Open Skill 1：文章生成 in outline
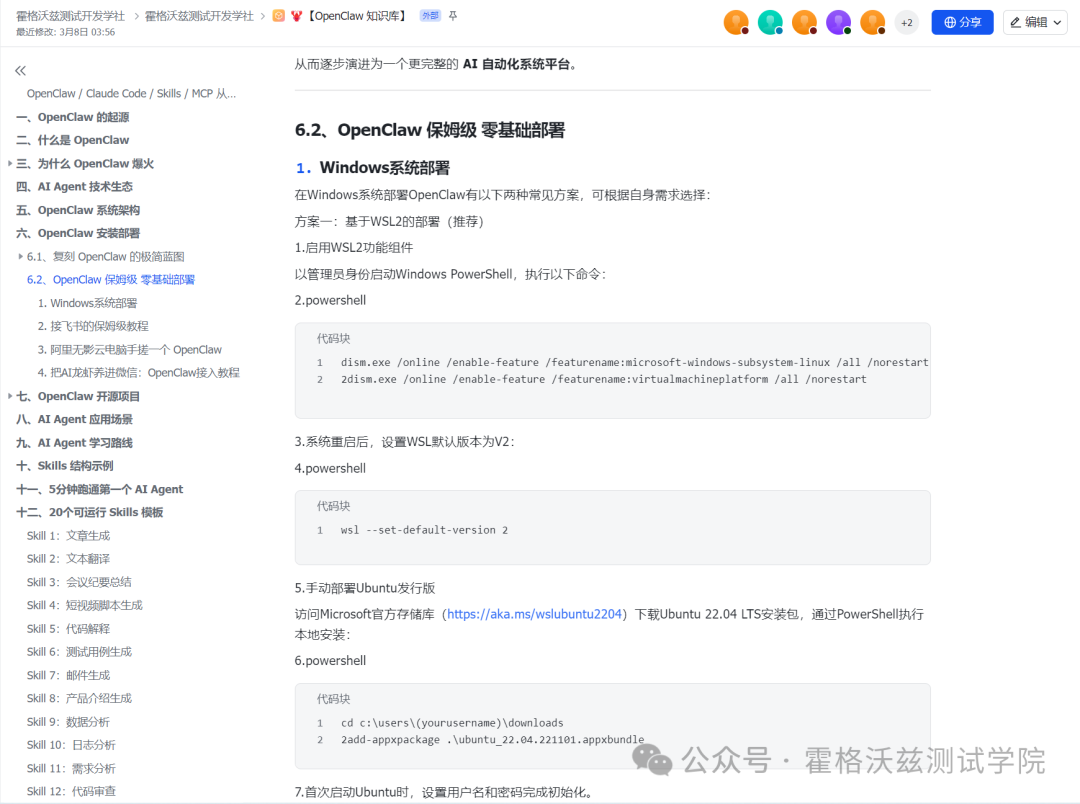 (68, 535)
